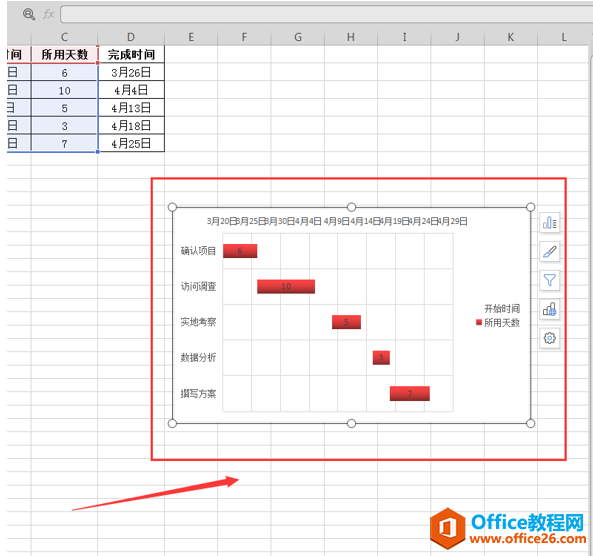Select the 所用天数 header cell
Viewport: 593px width, 556px height.
(64, 54)
